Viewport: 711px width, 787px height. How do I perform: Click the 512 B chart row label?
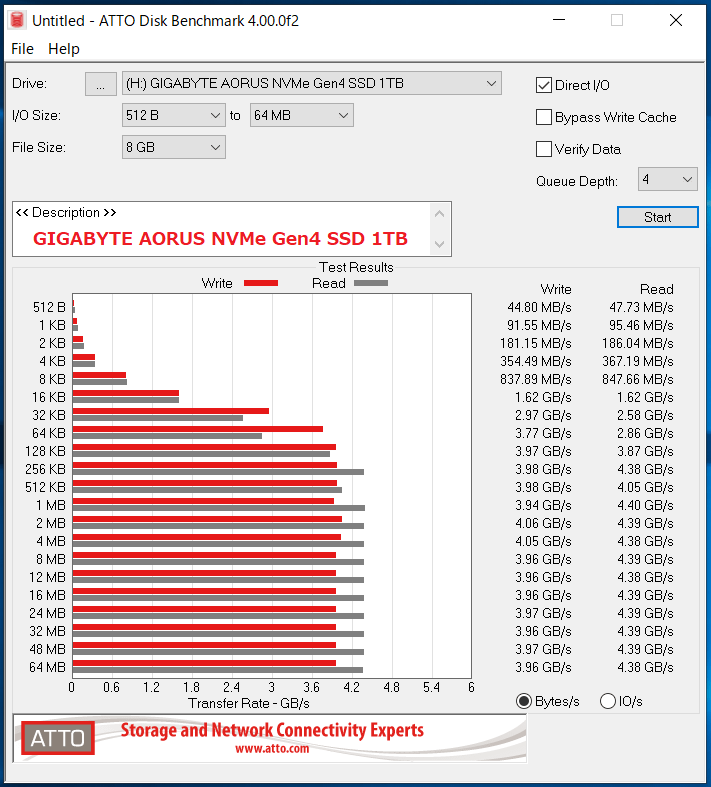point(49,307)
